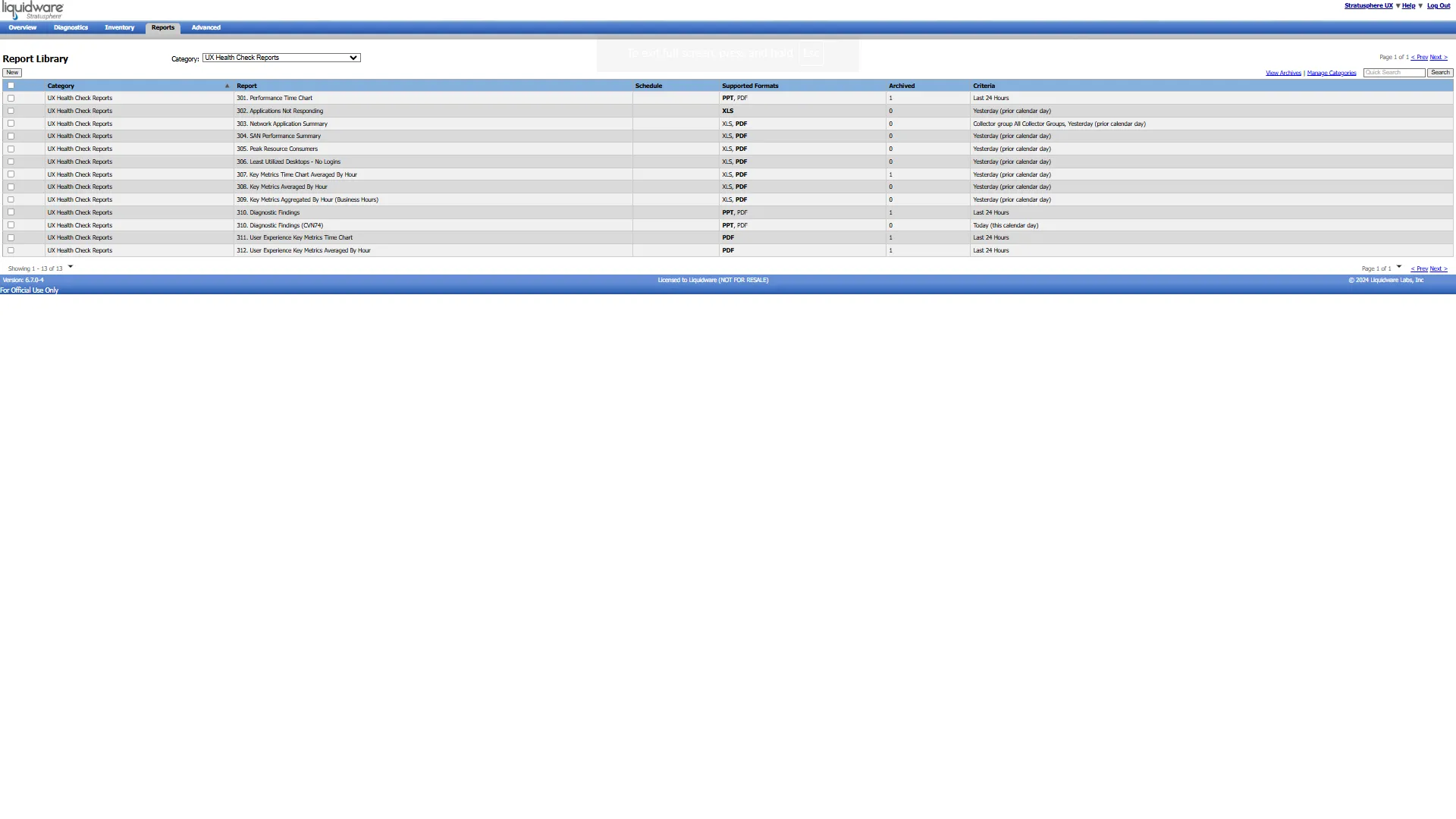The image size is (1456, 819).
Task: Open 311. User Experience Key Metrics Time Chart
Action: (x=294, y=237)
